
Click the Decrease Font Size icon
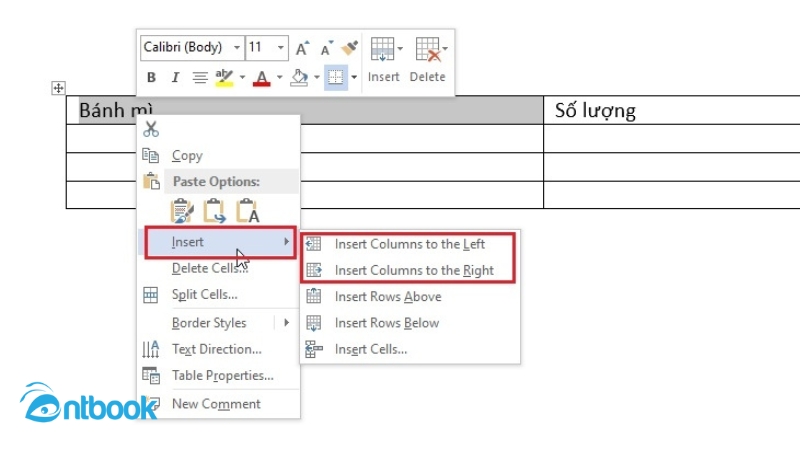pos(326,48)
